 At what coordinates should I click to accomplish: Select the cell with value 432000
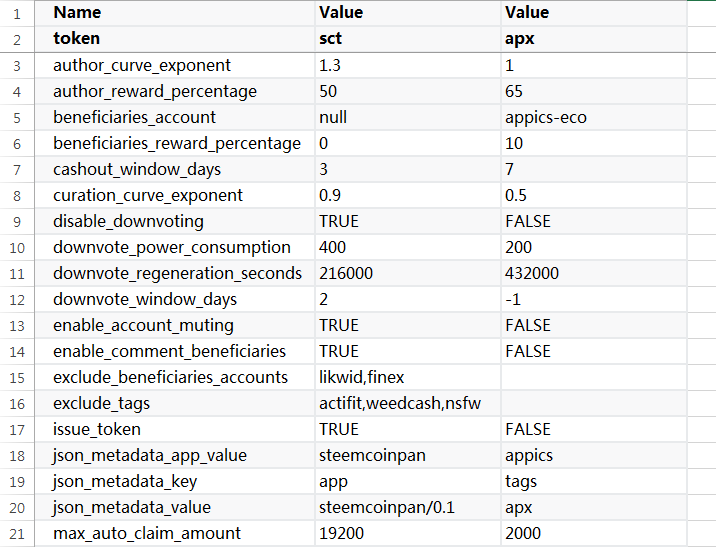pos(533,273)
